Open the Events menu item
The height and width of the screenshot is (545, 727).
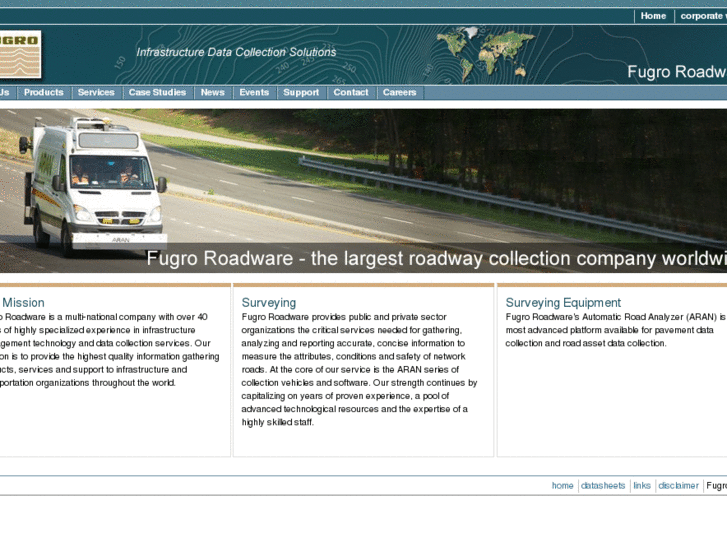click(x=254, y=92)
